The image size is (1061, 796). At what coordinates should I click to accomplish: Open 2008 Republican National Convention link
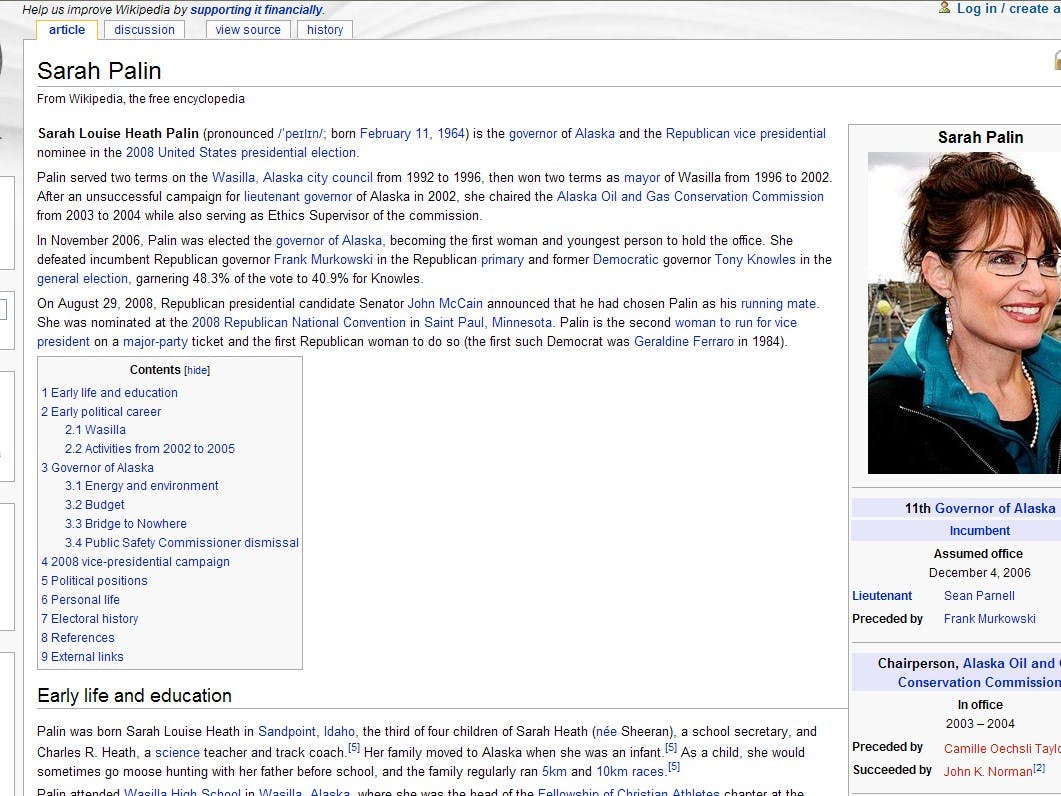coord(298,322)
